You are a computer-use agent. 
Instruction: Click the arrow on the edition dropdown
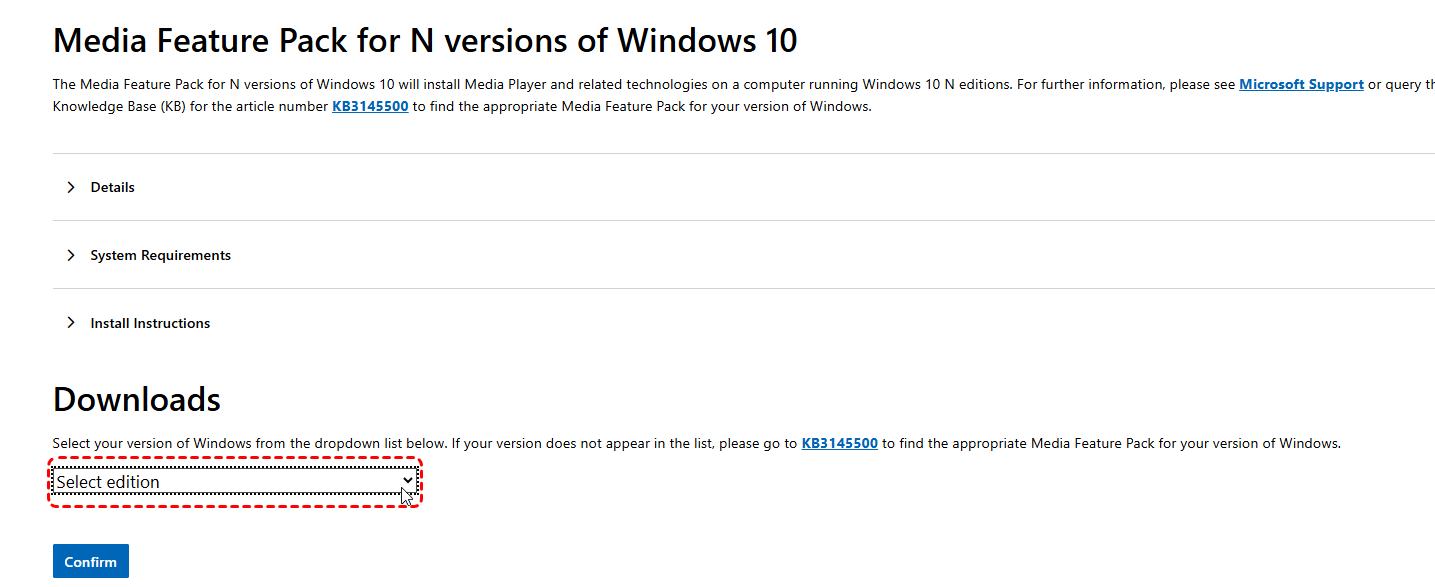pos(407,481)
